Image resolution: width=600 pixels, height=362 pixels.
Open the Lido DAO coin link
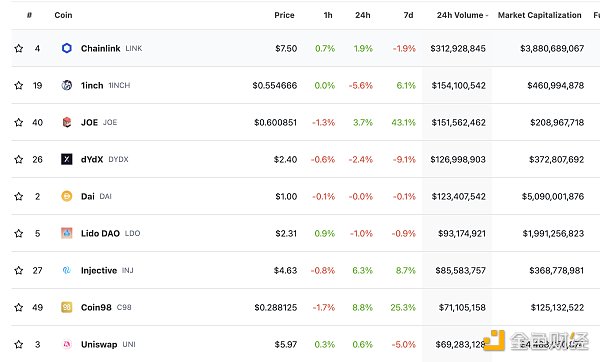click(100, 233)
